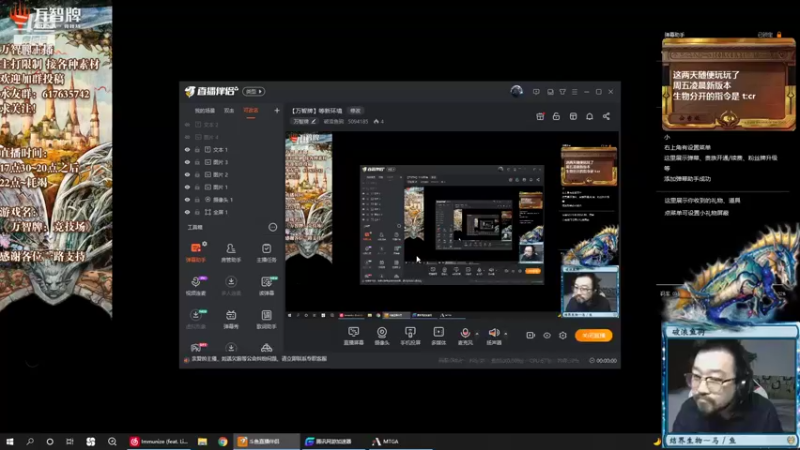Toggle visibility of 文本 1 layer

coord(187,149)
